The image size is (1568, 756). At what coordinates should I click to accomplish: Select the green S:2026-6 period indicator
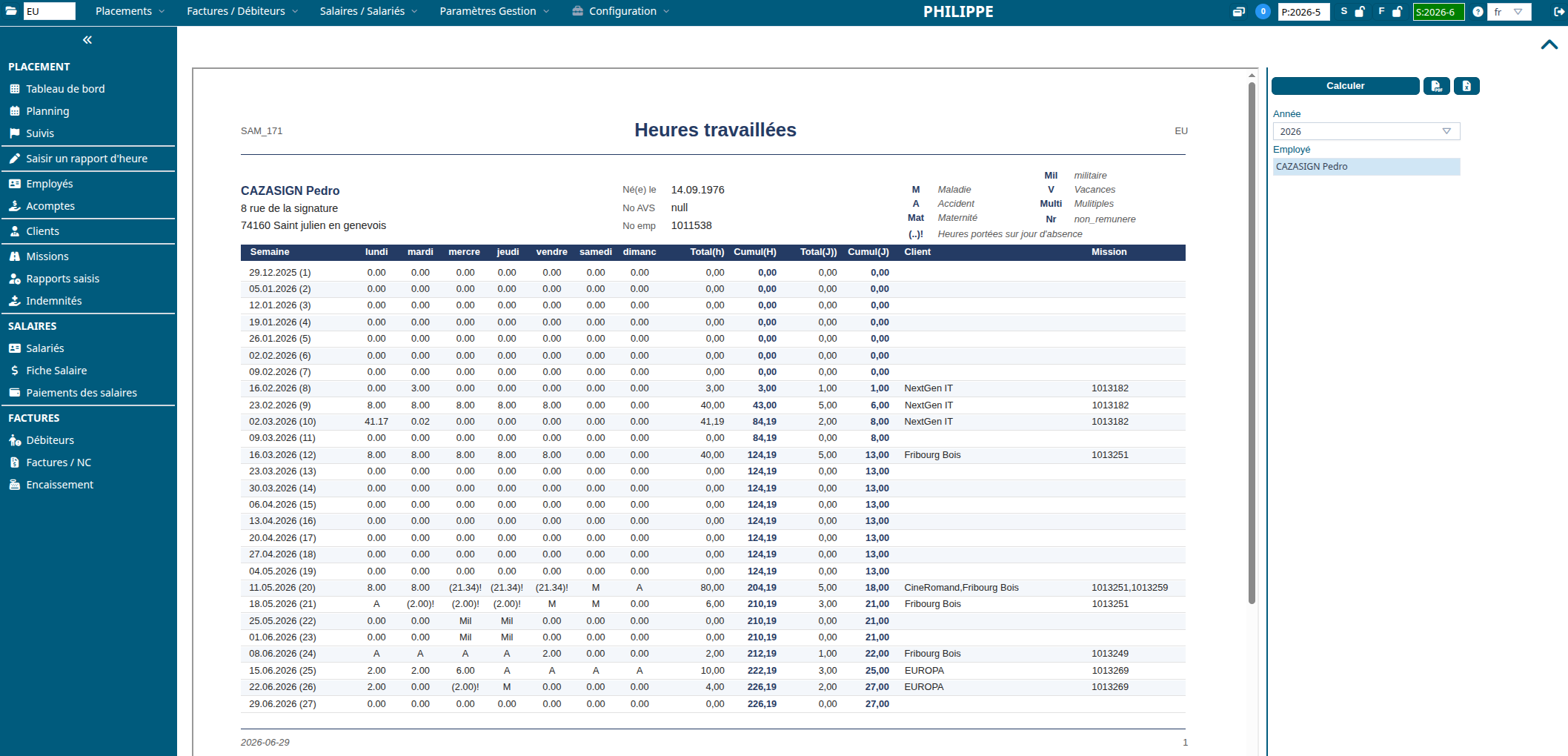pyautogui.click(x=1438, y=12)
